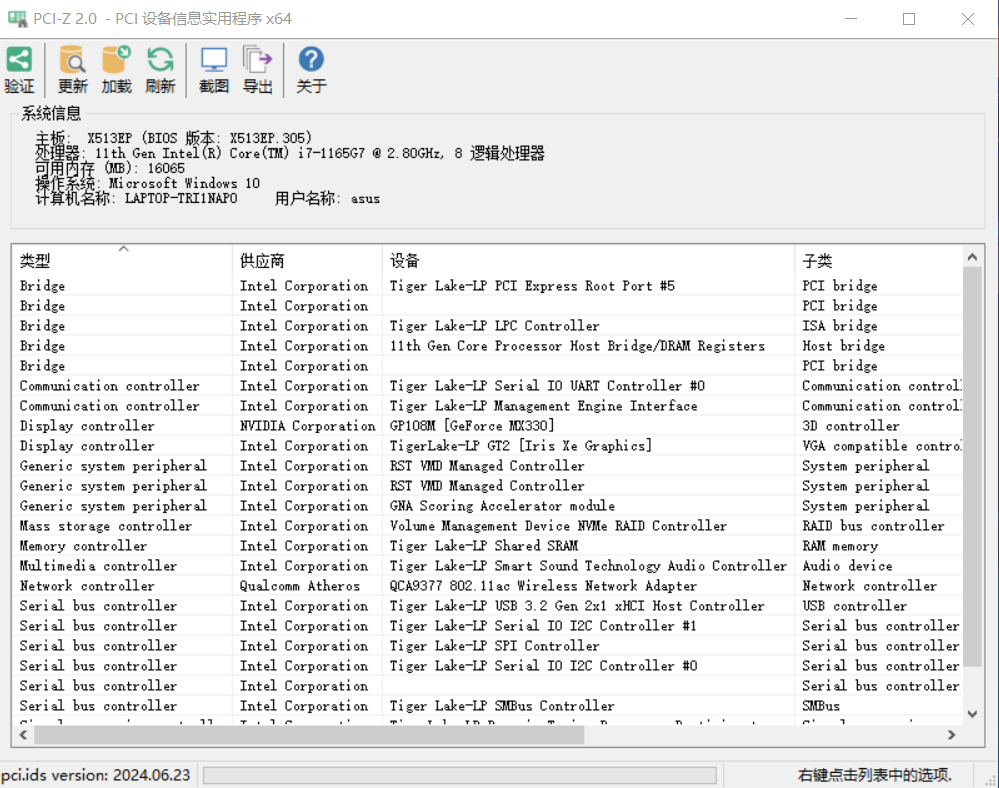
Task: Select the Host Bridge/DRAM Registers row
Action: pos(487,346)
